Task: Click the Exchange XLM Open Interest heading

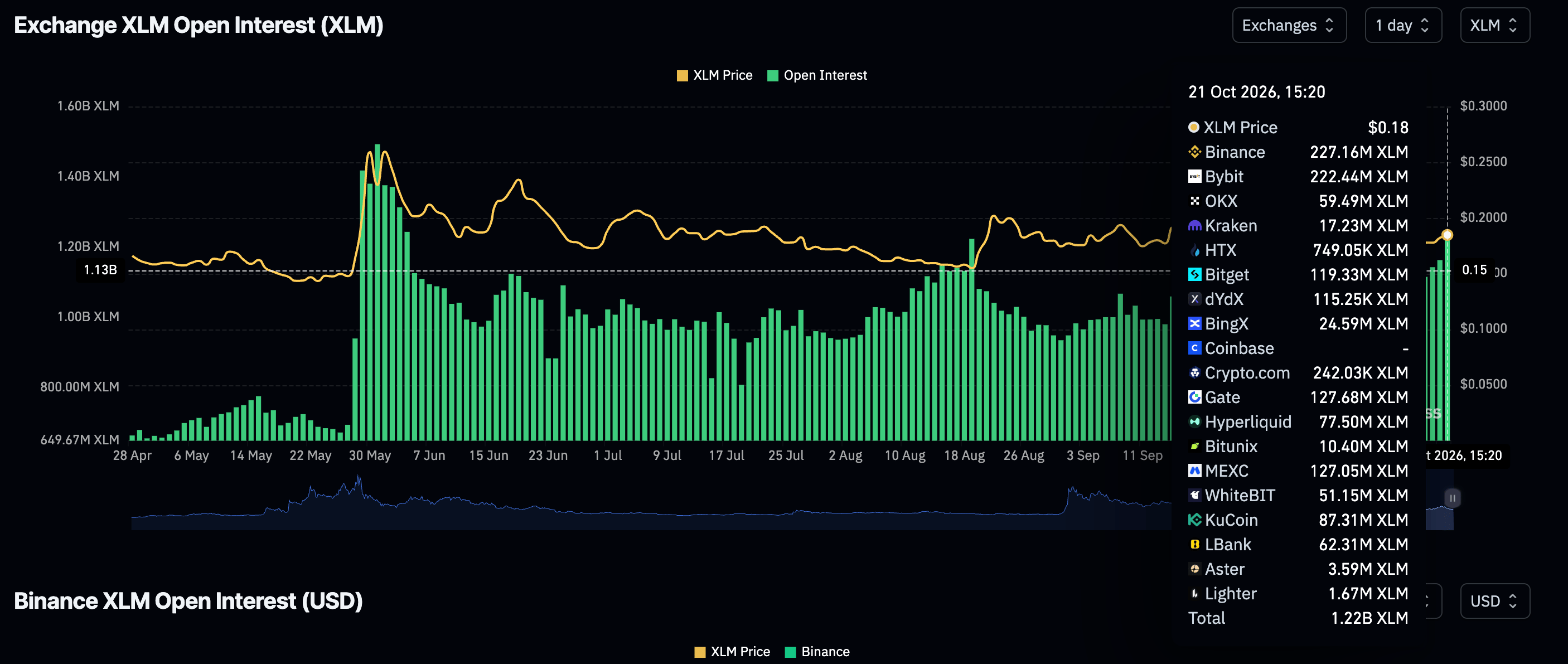Action: pyautogui.click(x=199, y=26)
